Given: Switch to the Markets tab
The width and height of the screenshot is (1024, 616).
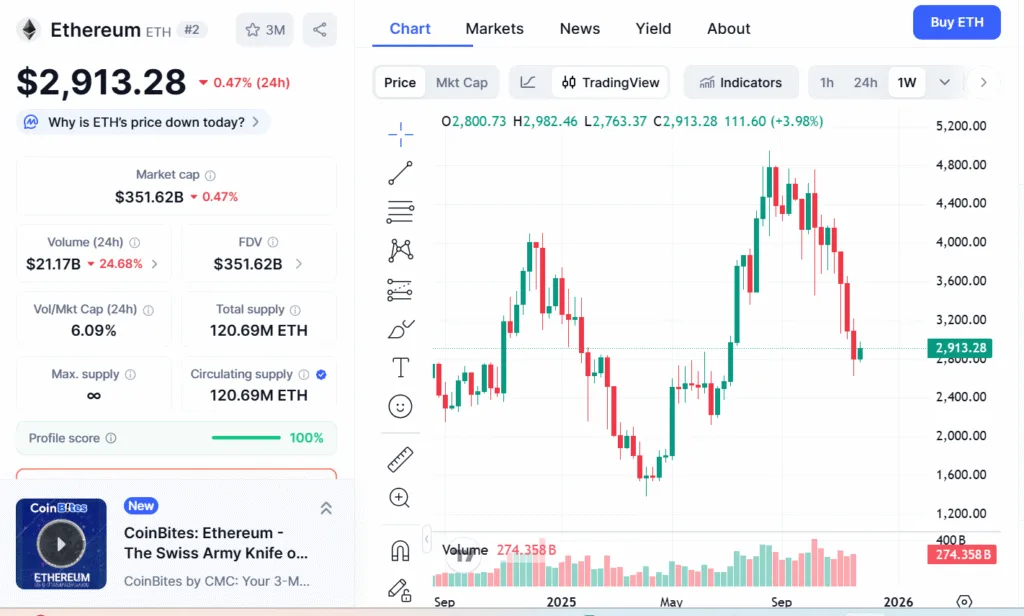Looking at the screenshot, I should coord(494,28).
